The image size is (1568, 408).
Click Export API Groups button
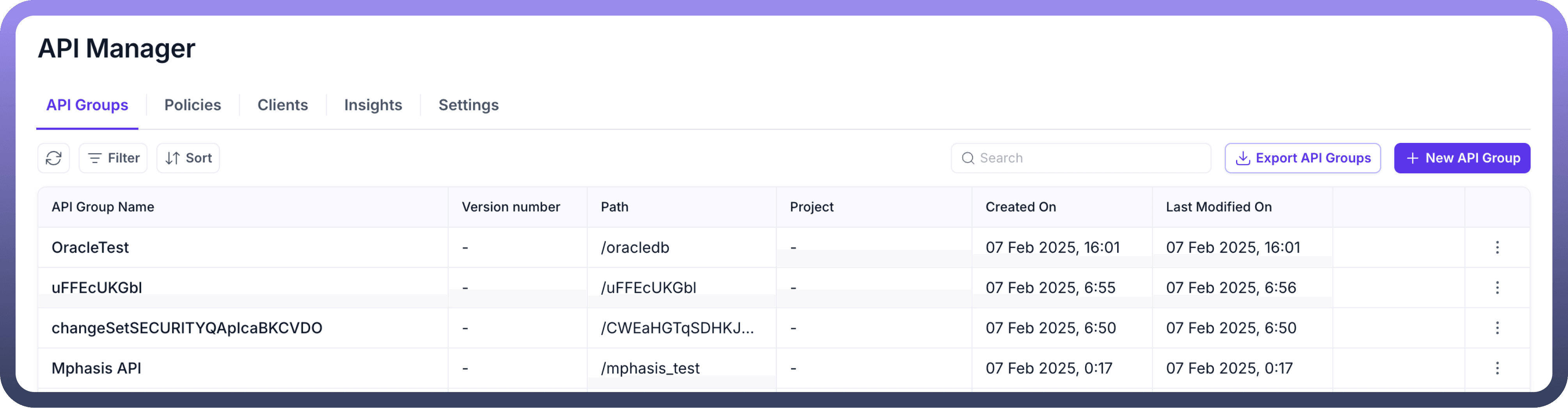[x=1302, y=159]
